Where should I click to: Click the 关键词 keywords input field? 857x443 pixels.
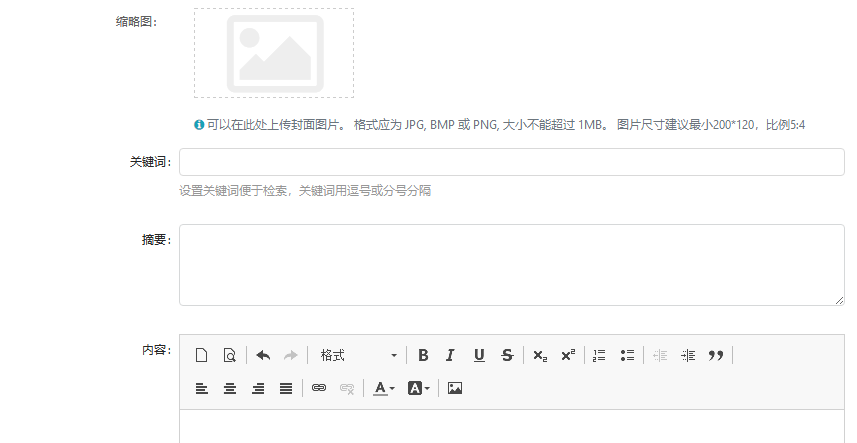(x=511, y=162)
